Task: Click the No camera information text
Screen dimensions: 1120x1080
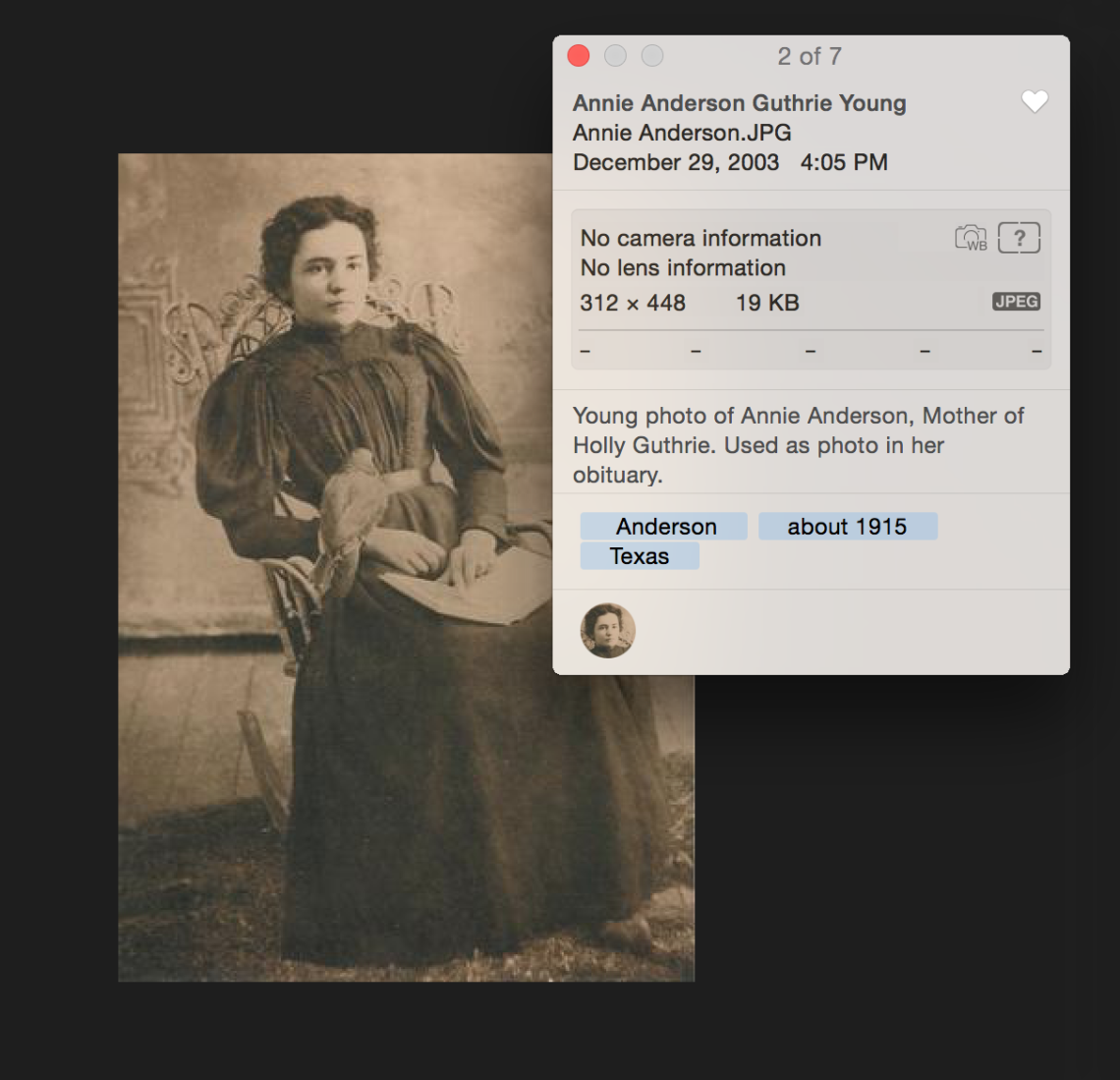Action: pyautogui.click(x=699, y=237)
